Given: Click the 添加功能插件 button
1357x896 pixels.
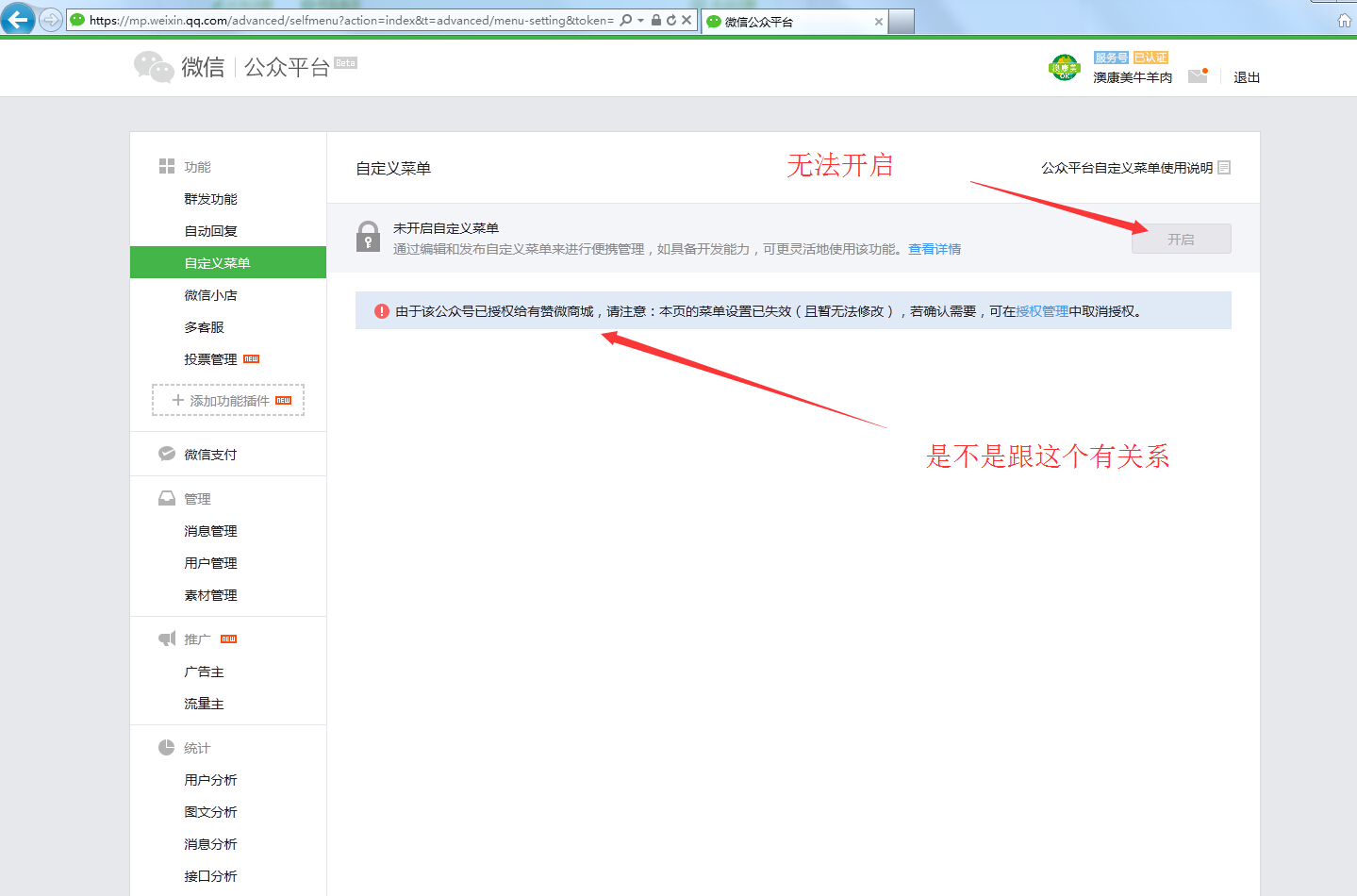Looking at the screenshot, I should tap(227, 400).
